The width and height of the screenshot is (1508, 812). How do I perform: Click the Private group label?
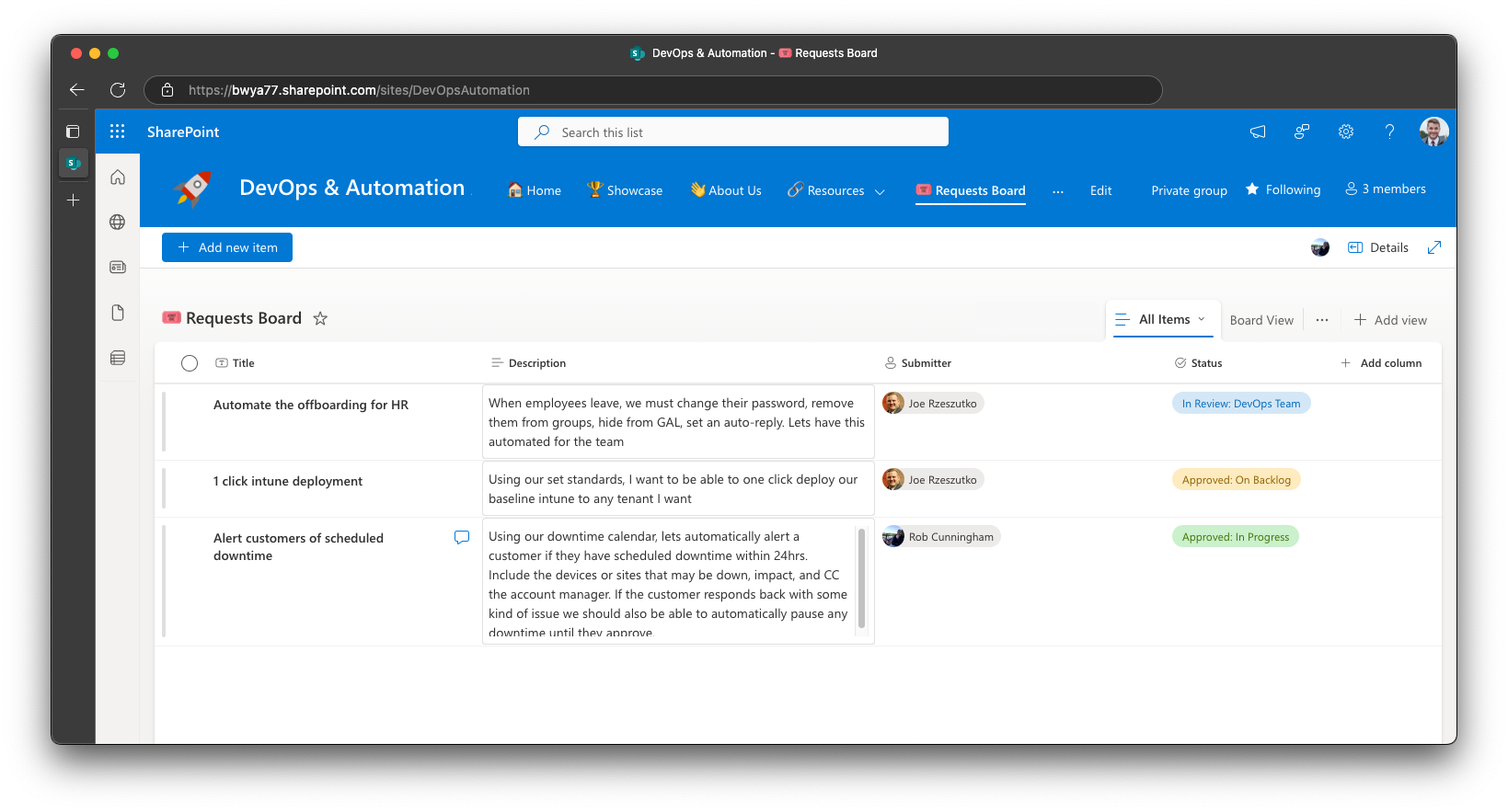1189,190
